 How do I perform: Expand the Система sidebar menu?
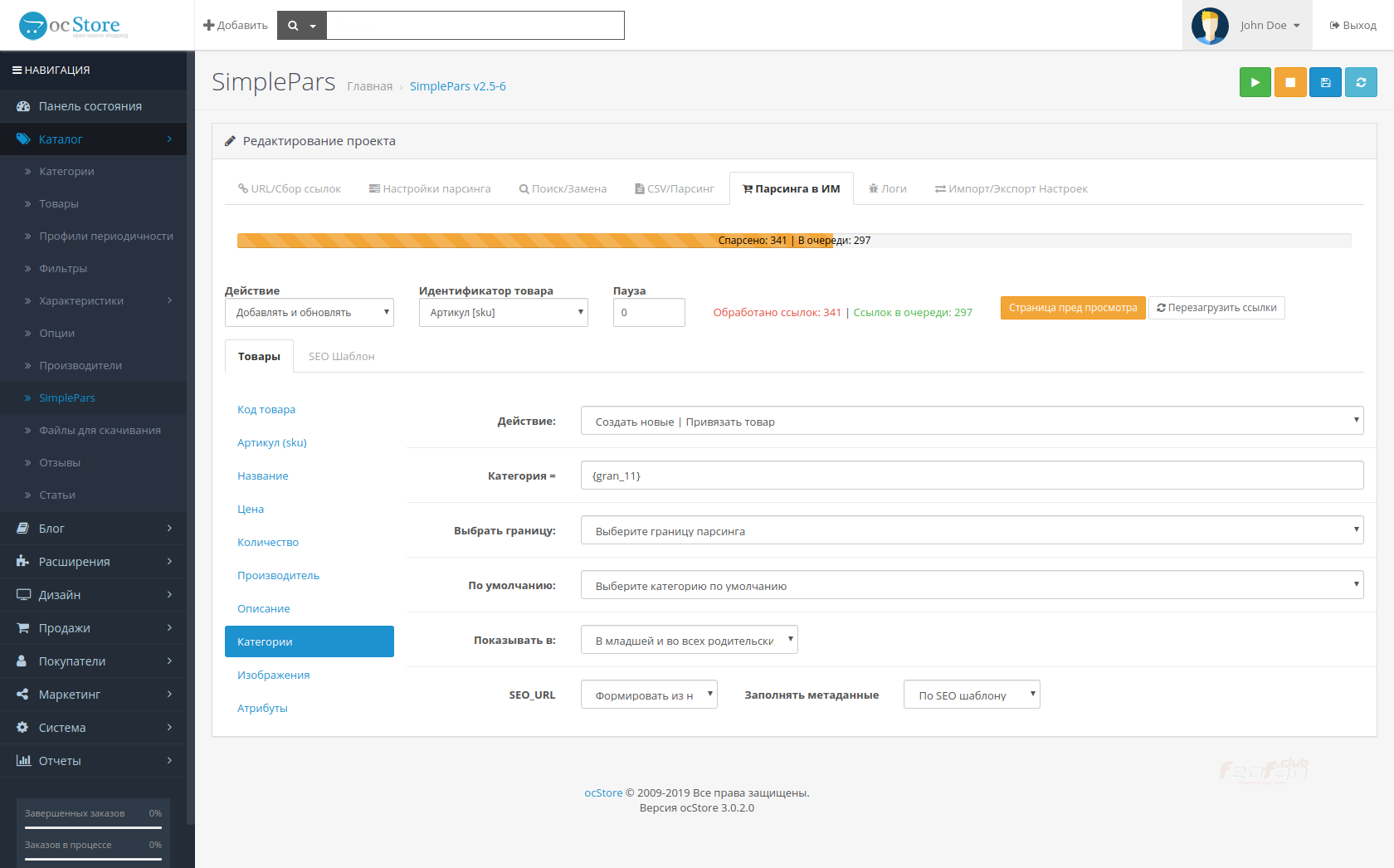93,728
